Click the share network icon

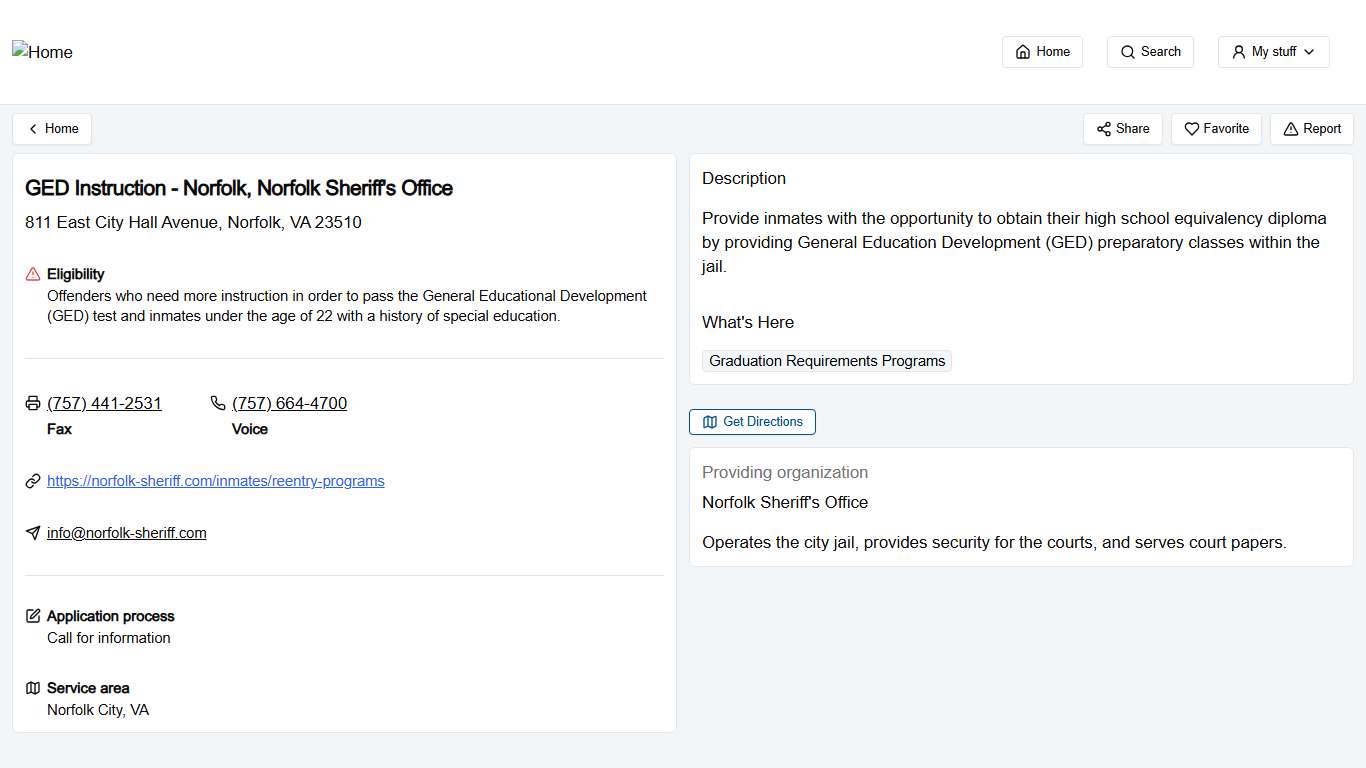(1105, 129)
